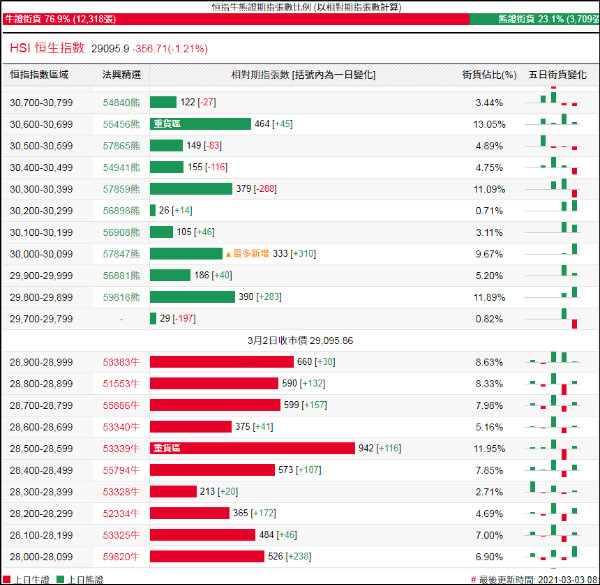Viewport: 600px width, 585px height.
Task: Click the 法興精選 column header
Action: (x=121, y=75)
